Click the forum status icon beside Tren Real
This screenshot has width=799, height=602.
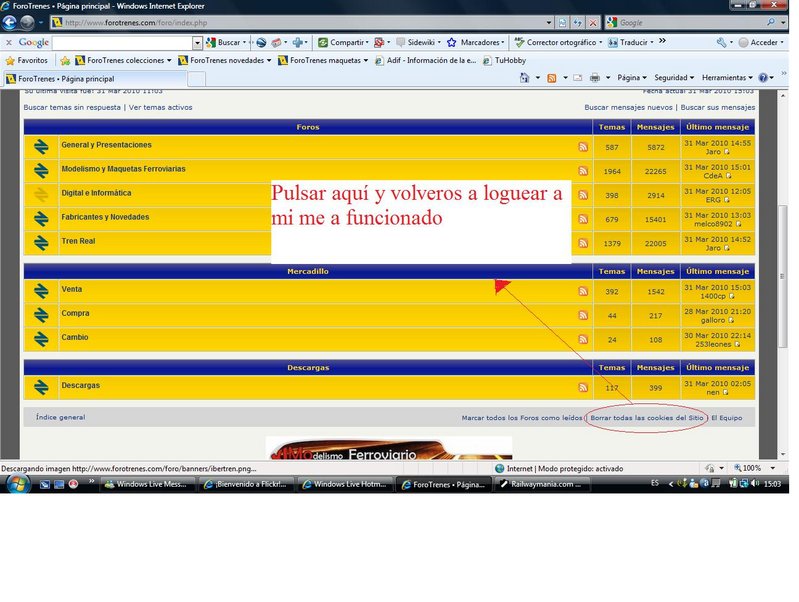click(x=41, y=243)
